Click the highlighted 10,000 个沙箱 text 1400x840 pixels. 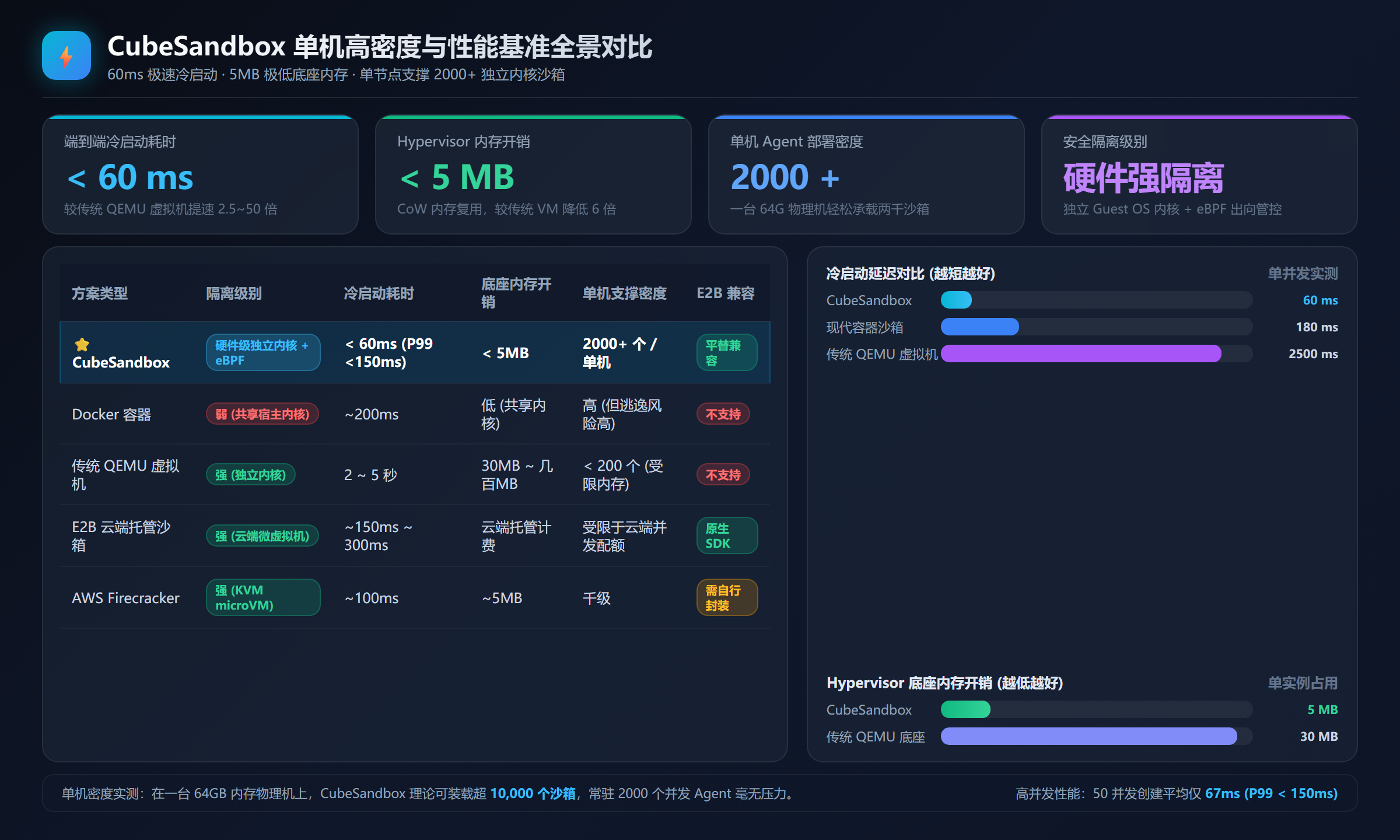pos(533,793)
